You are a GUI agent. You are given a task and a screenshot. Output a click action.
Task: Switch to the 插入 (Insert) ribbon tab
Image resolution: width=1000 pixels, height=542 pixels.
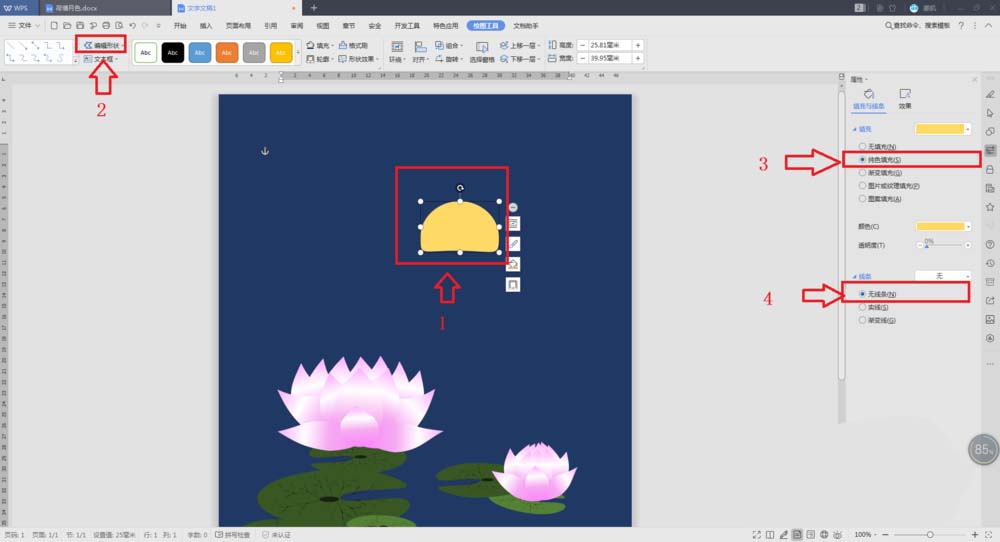click(x=206, y=26)
